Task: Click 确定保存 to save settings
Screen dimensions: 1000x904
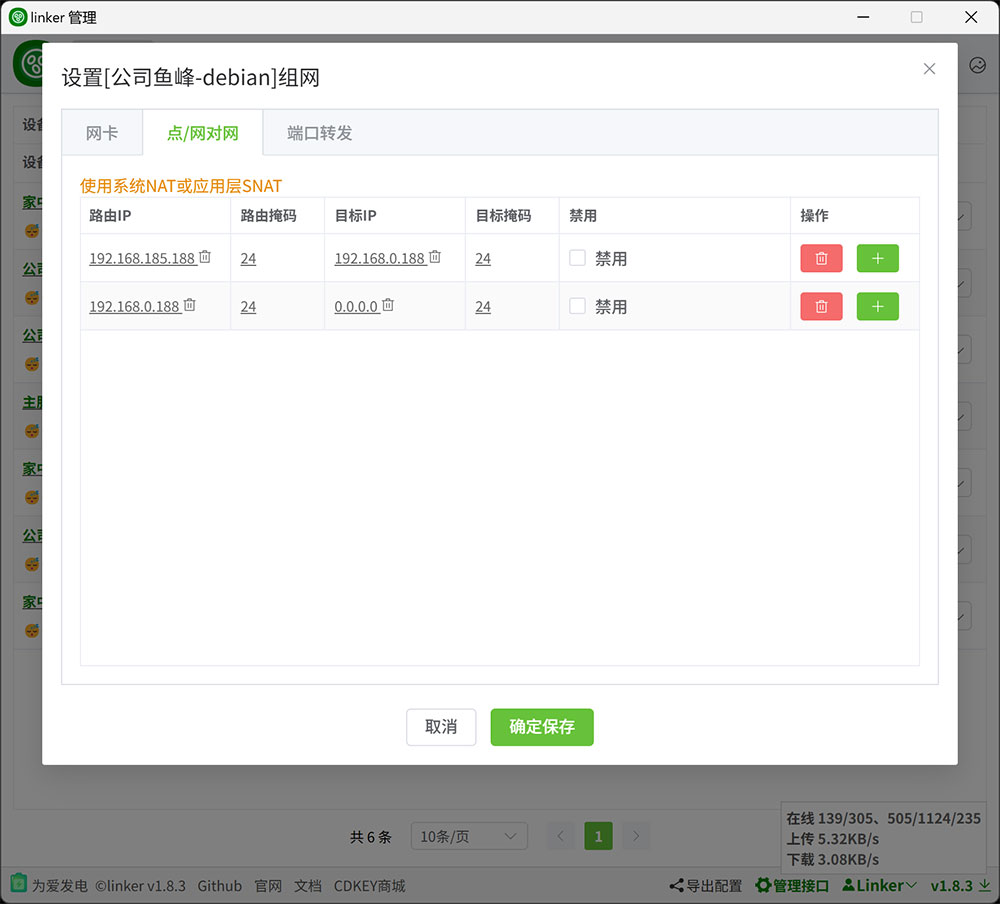Action: (541, 727)
